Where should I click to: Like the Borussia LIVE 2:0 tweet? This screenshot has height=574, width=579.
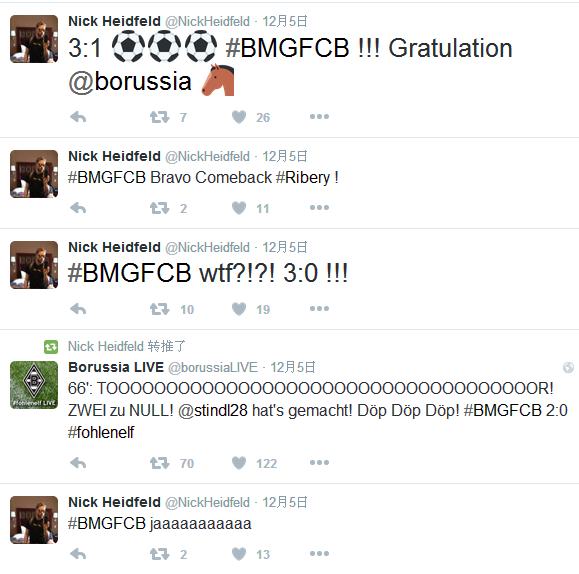click(239, 463)
